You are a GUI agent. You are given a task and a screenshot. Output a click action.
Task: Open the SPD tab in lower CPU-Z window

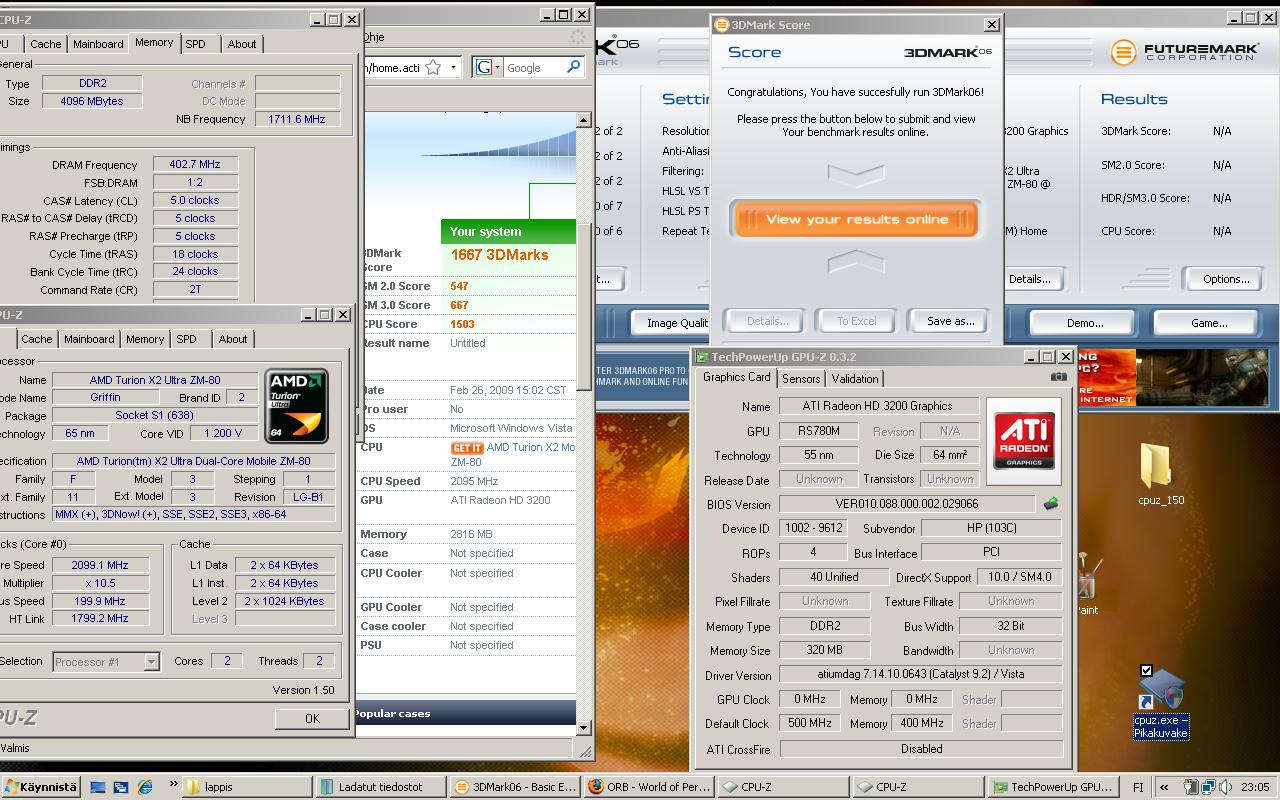(187, 339)
